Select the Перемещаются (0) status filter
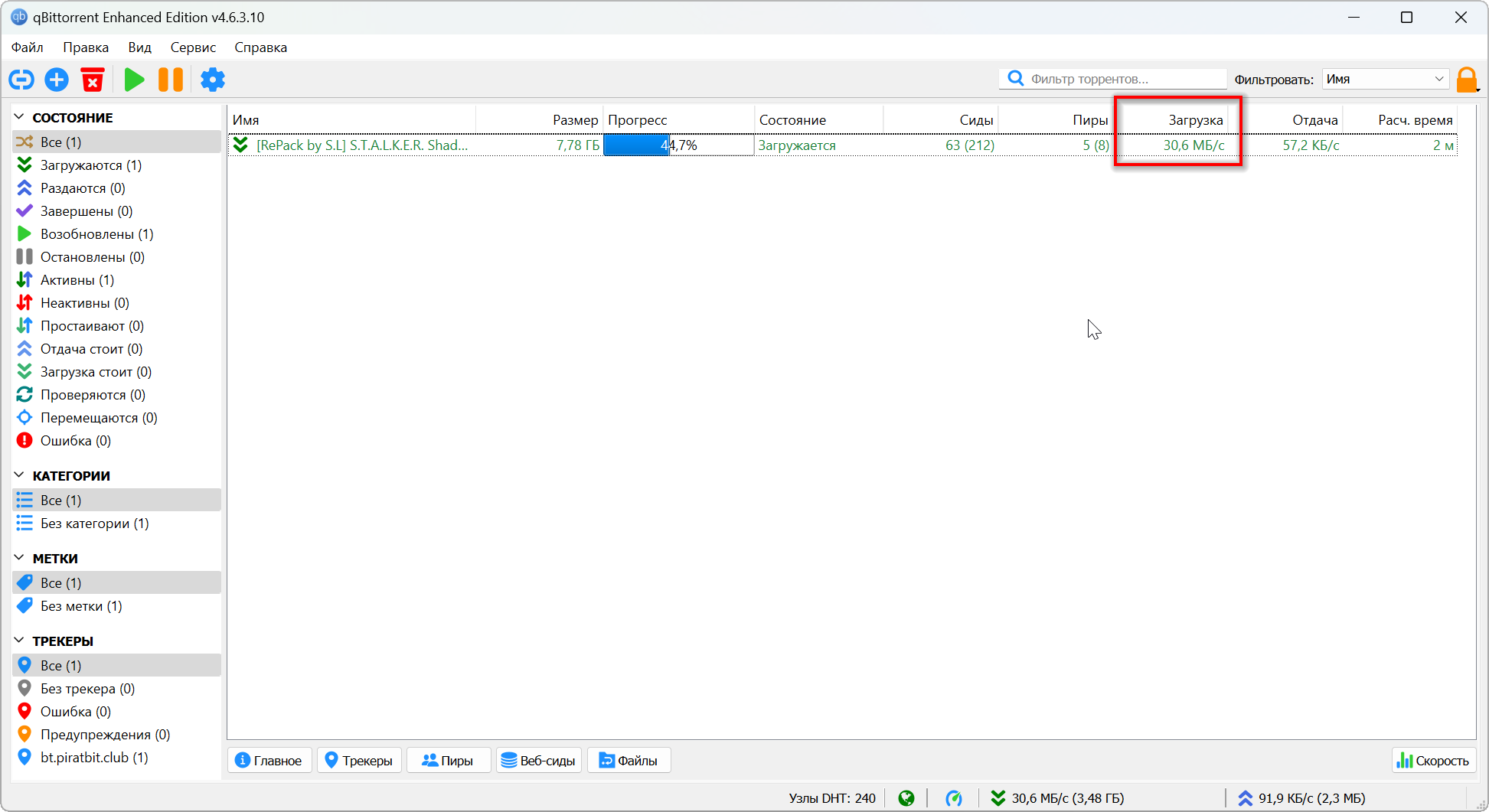Viewport: 1489px width, 812px height. [x=117, y=418]
